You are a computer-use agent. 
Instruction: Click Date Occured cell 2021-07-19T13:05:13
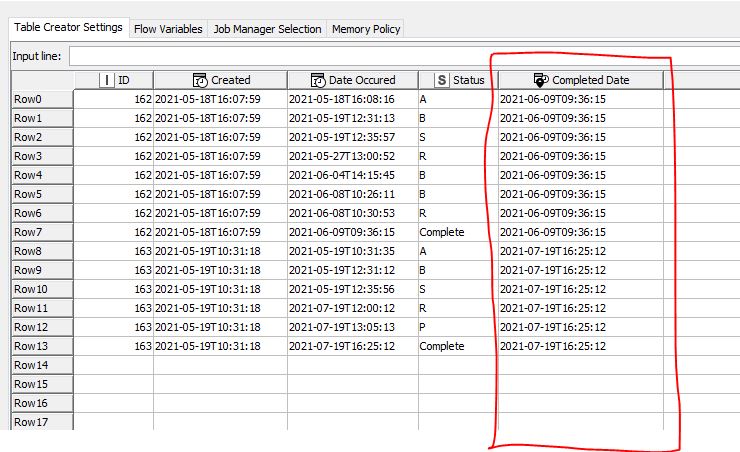point(353,327)
